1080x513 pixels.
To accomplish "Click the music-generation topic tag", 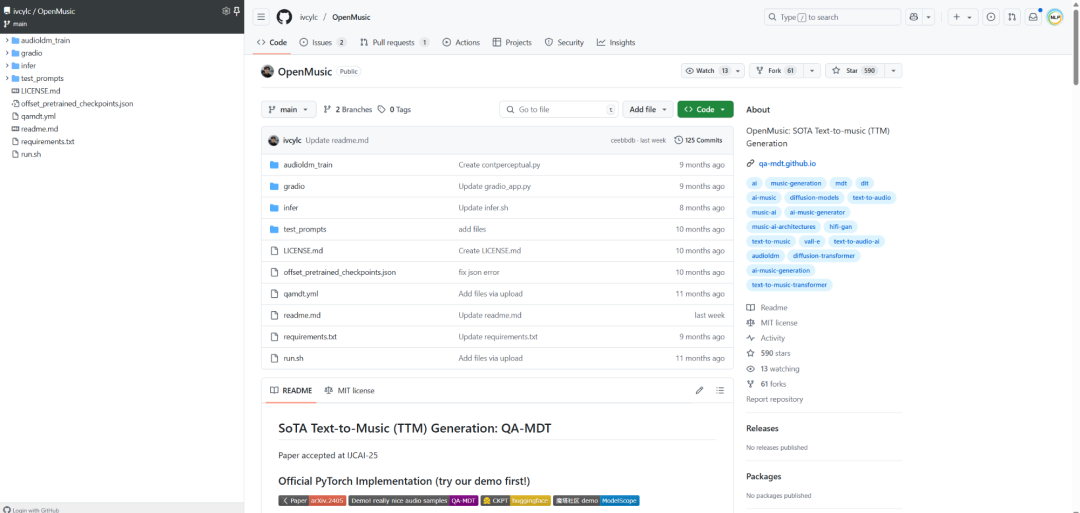I will point(796,183).
